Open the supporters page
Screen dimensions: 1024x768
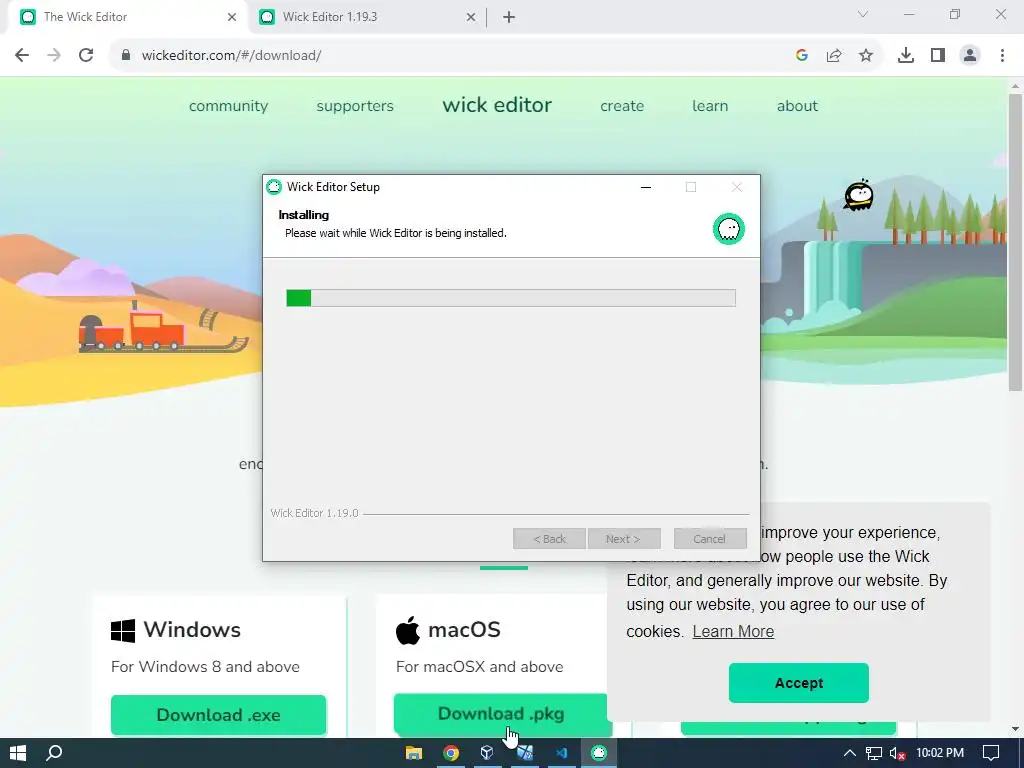(355, 106)
